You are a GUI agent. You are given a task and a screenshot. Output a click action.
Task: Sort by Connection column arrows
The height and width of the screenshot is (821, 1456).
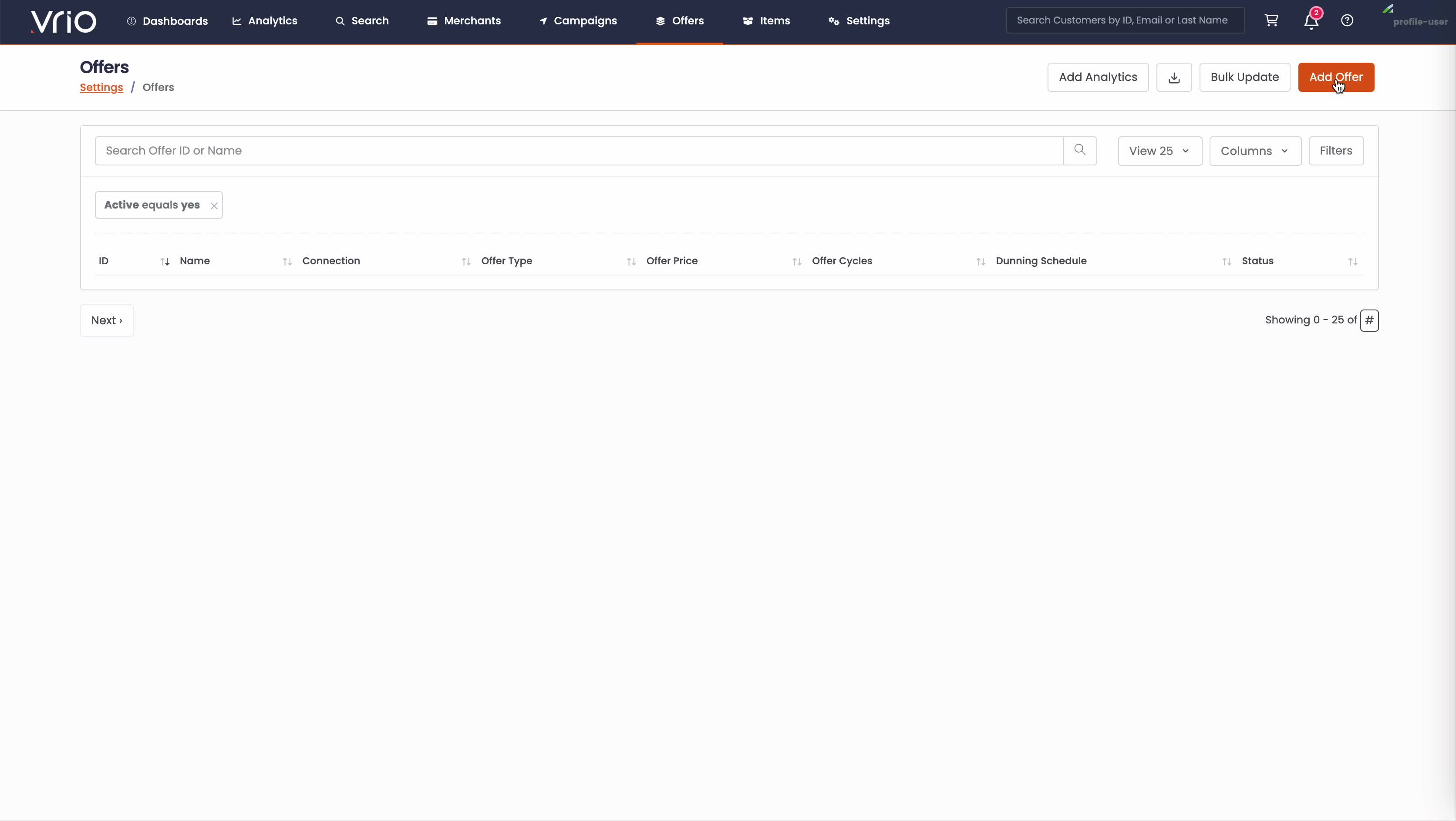[466, 262]
